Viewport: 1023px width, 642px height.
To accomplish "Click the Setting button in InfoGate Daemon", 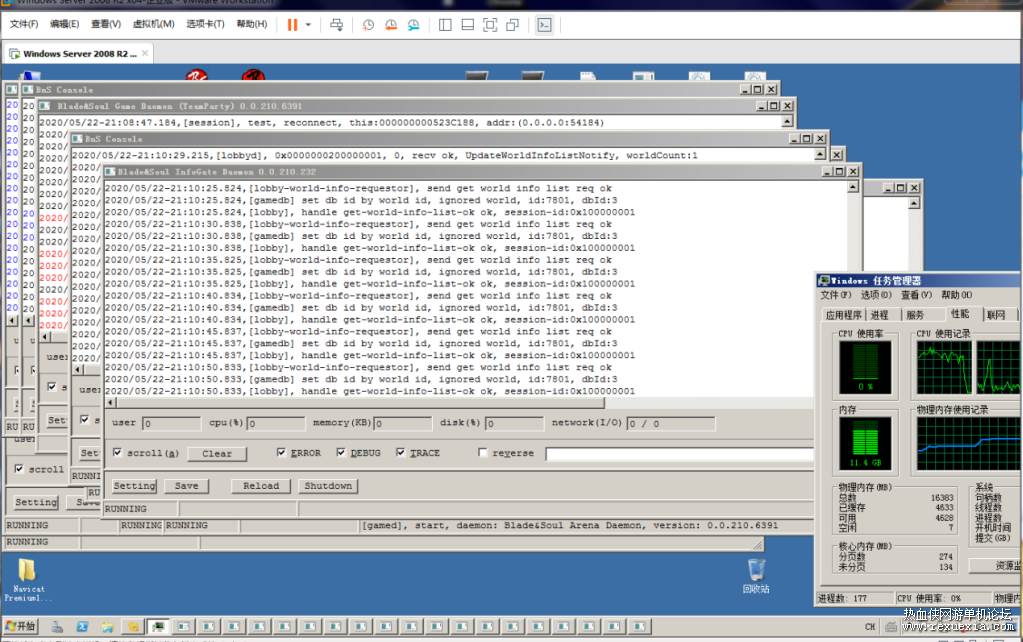I will 134,486.
